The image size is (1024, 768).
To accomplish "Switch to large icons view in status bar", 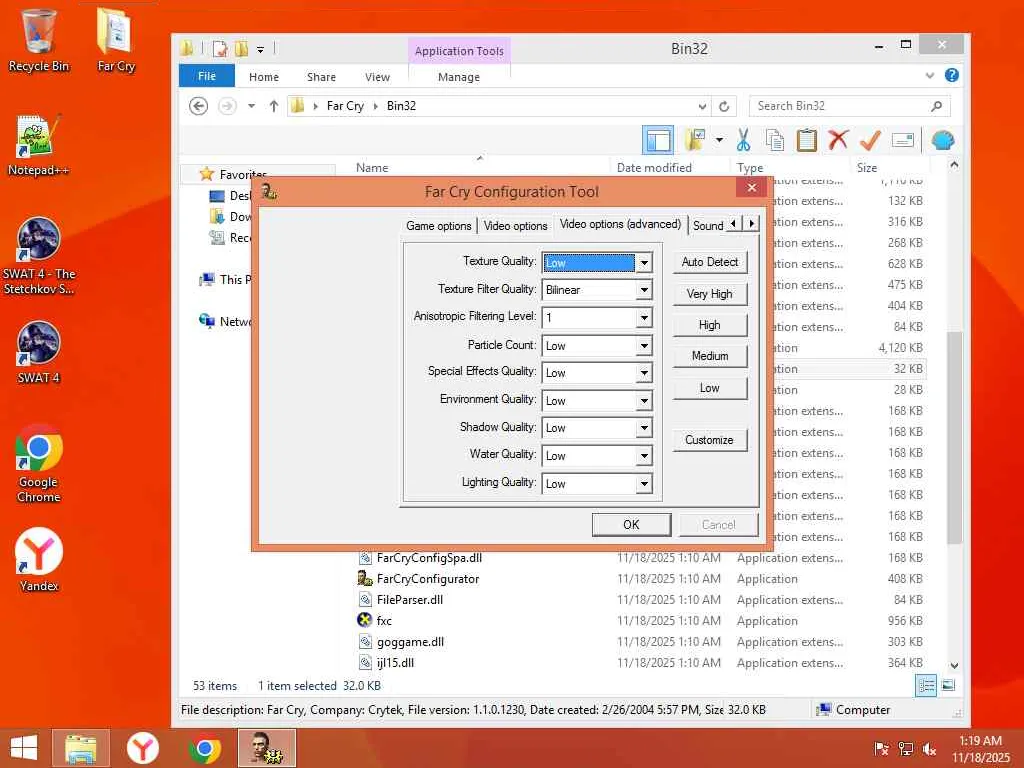I will pos(948,686).
